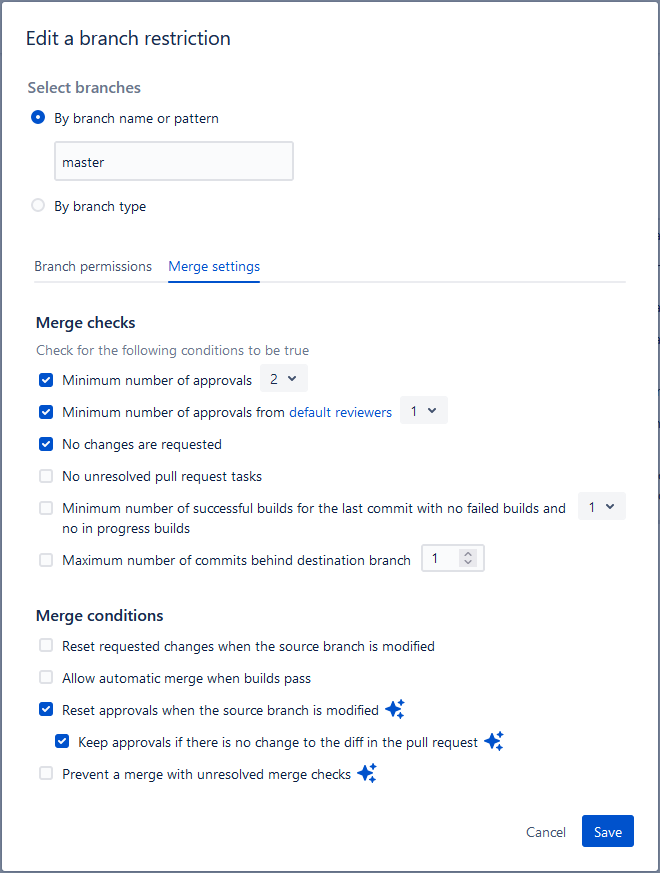The height and width of the screenshot is (873, 660).
Task: Uncheck Minimum number of approvals
Action: (45, 380)
